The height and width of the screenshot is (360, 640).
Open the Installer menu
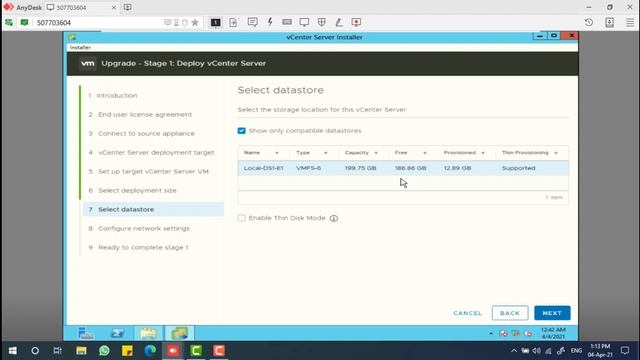(80, 47)
